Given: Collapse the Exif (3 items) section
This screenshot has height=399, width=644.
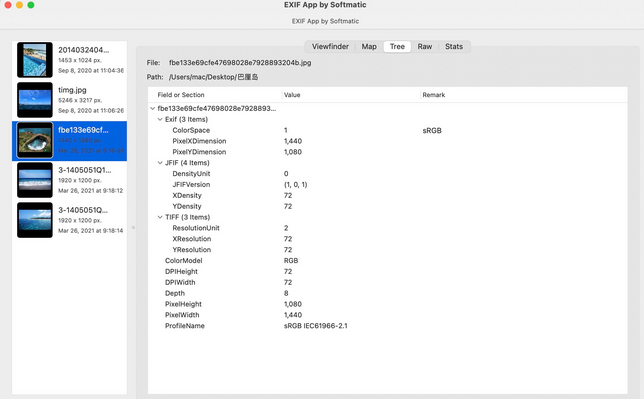Looking at the screenshot, I should (160, 119).
